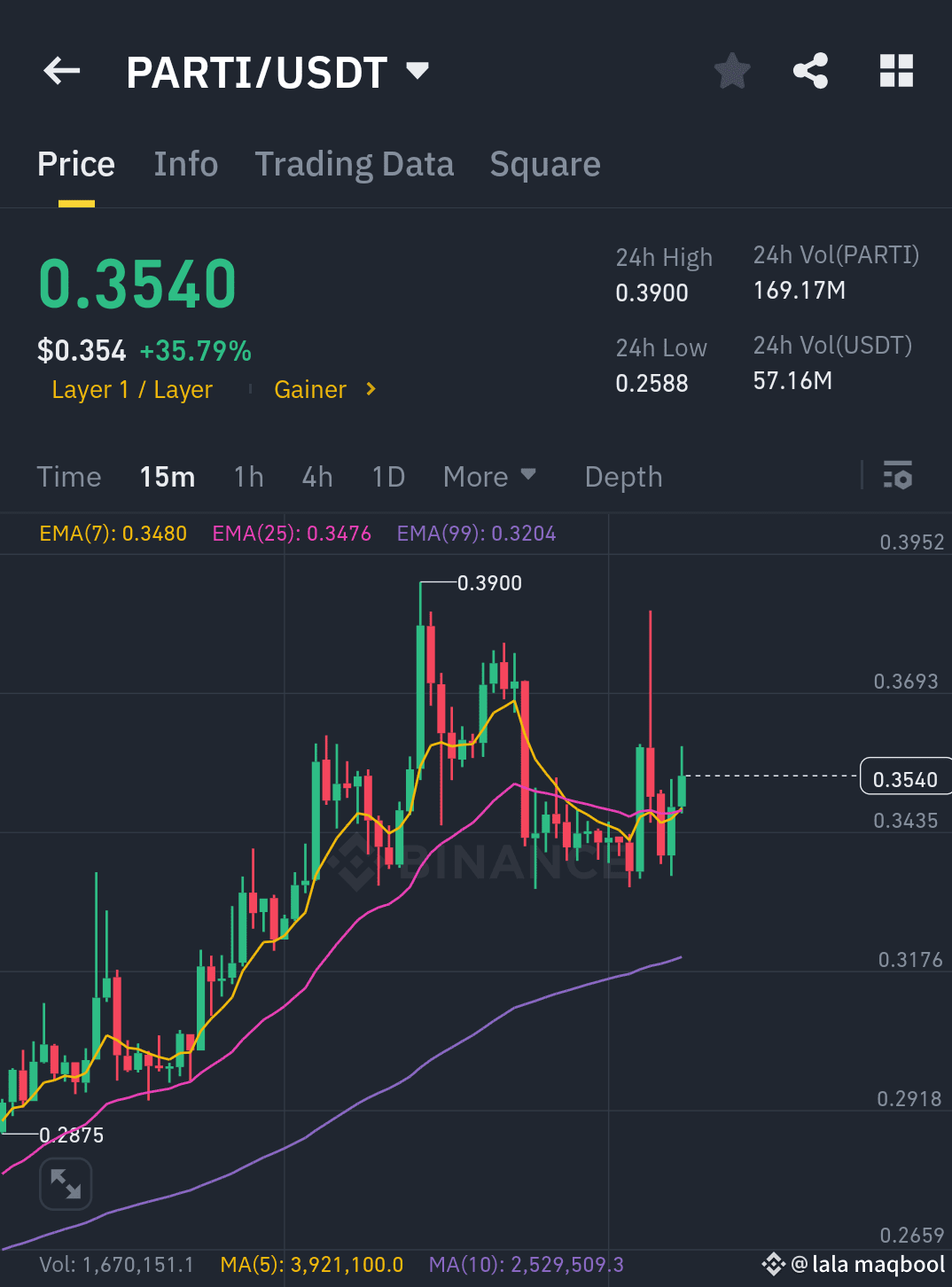Select the 1h timeframe
Screen dimensions: 952x1287
pos(248,477)
